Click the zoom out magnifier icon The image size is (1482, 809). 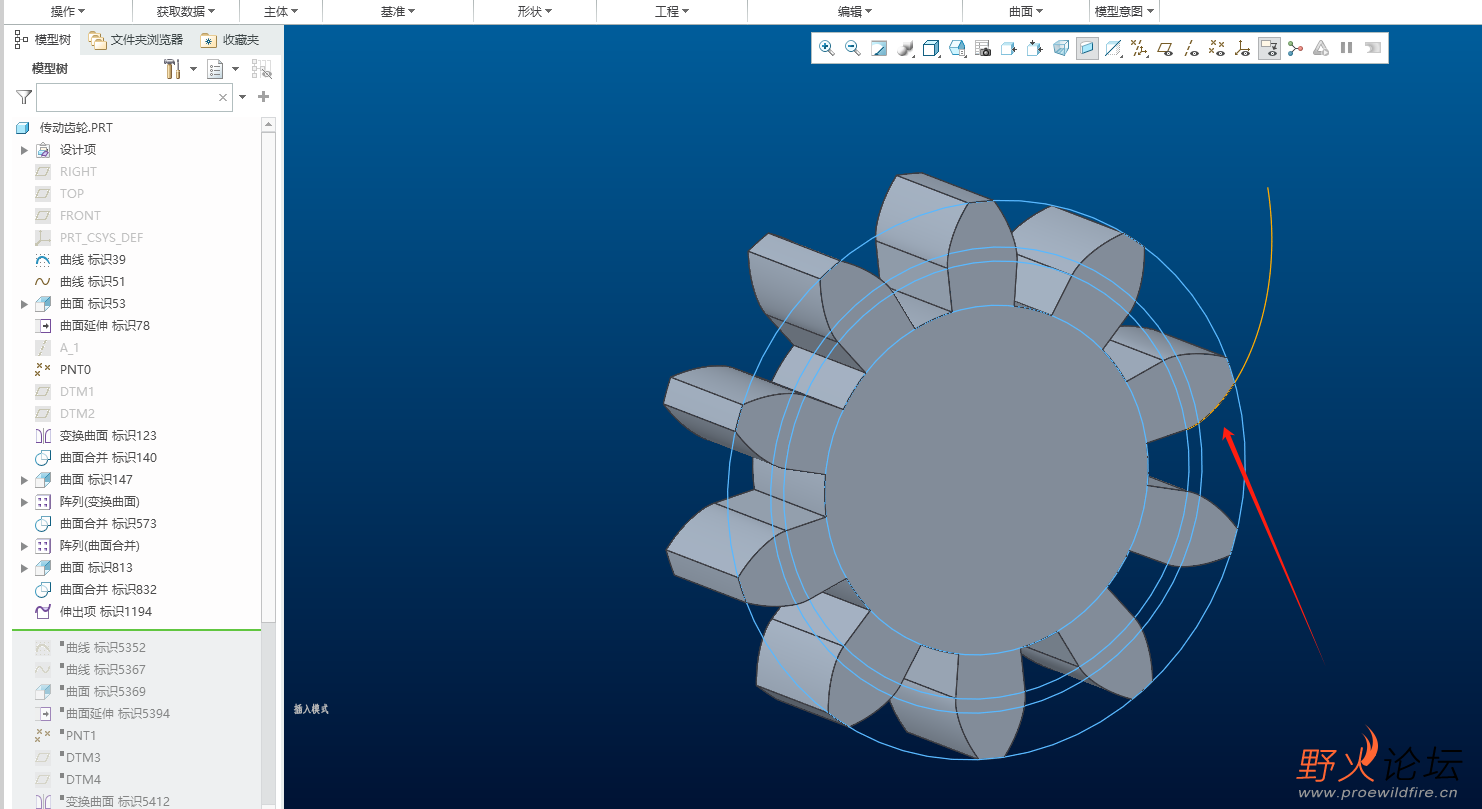pos(853,48)
